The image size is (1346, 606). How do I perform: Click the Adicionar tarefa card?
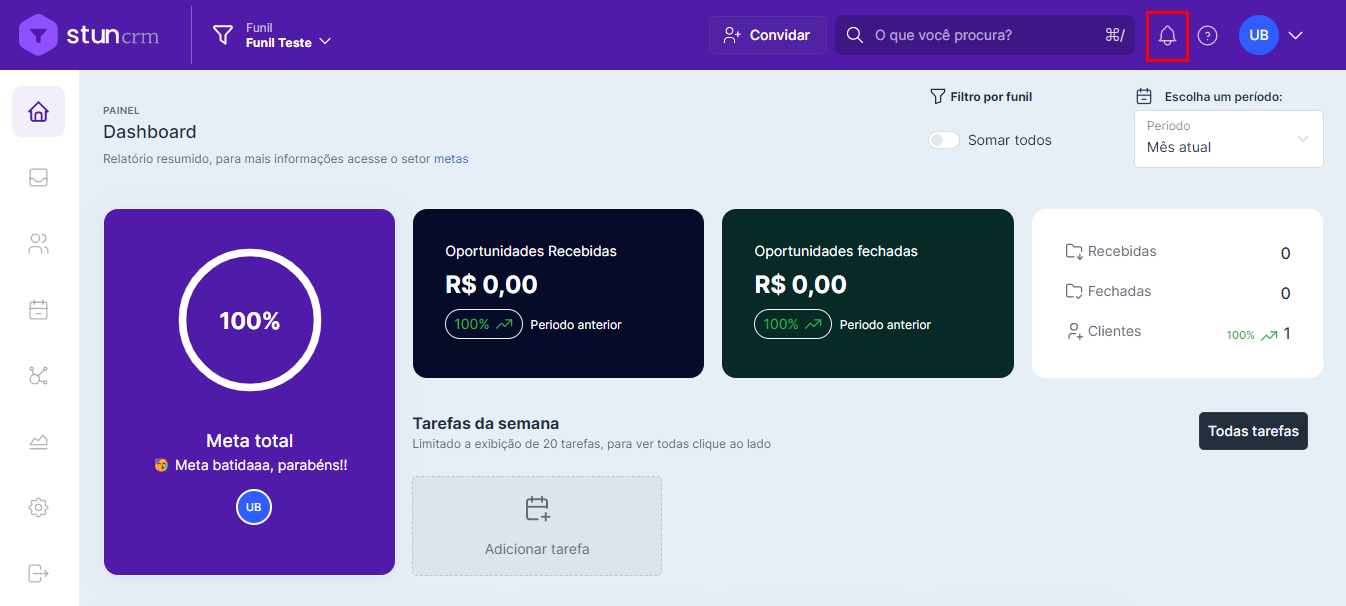(x=537, y=526)
